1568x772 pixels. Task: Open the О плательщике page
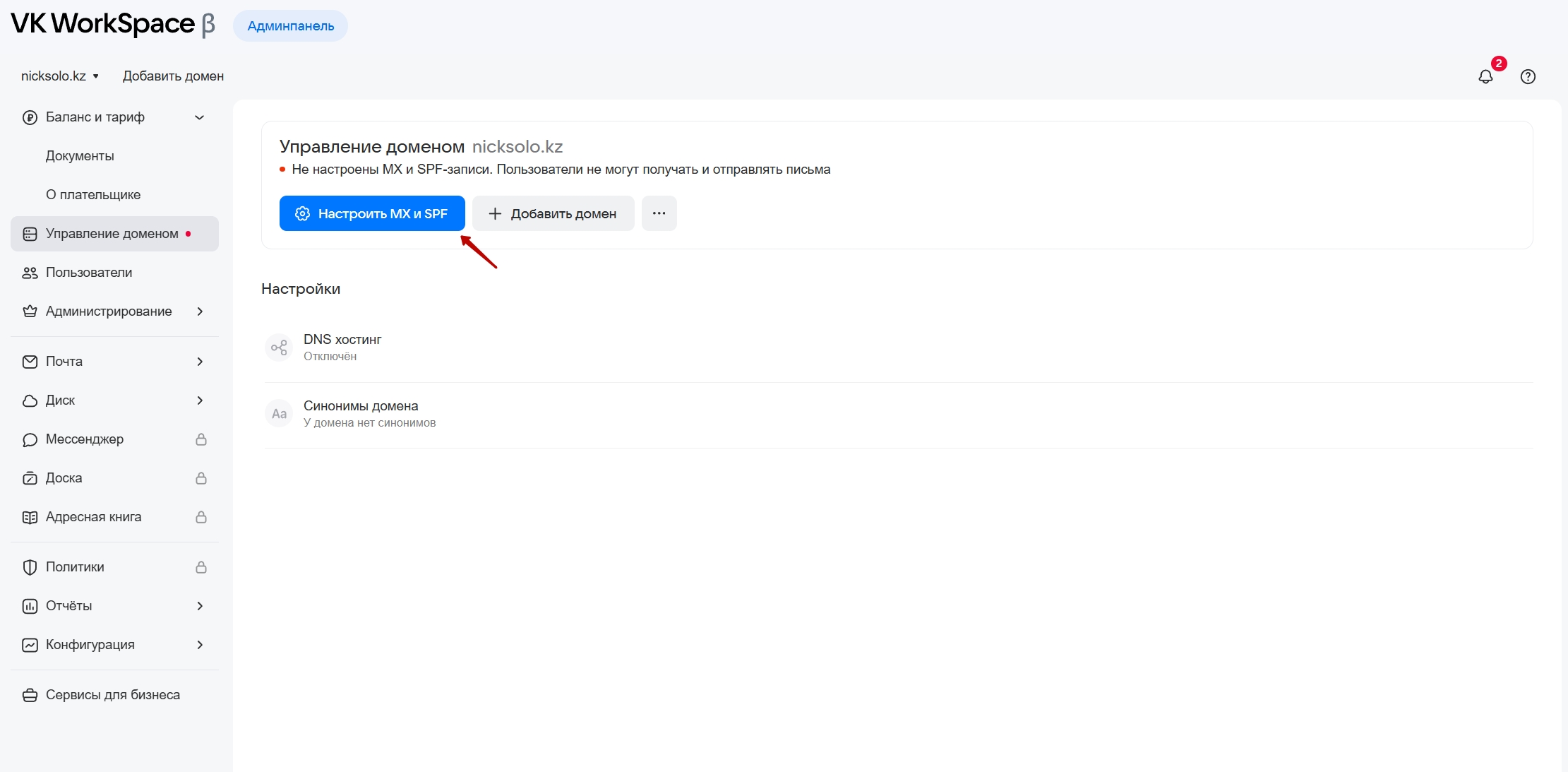[x=93, y=195]
